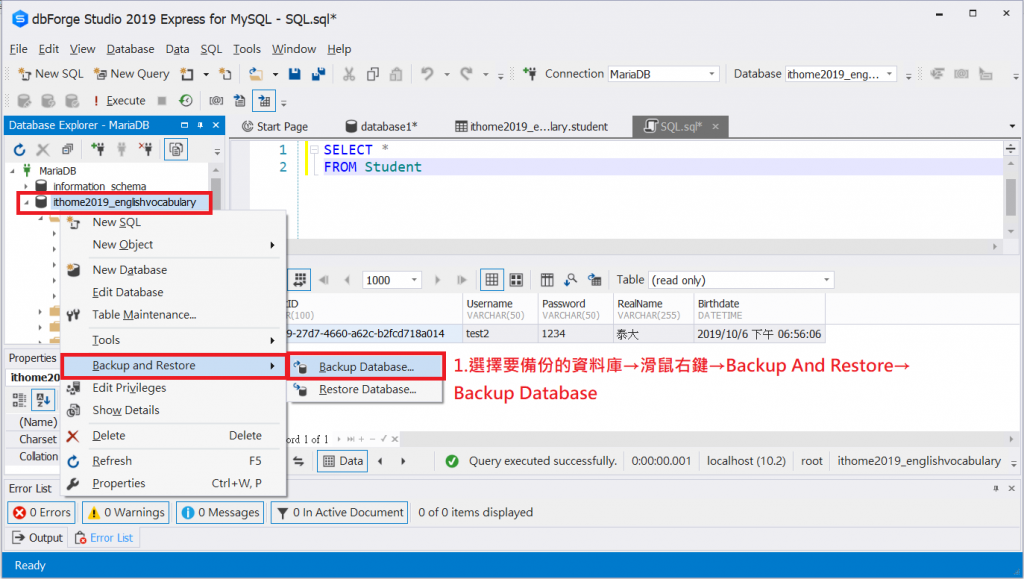
Task: Click the test2 cell in results
Action: (x=500, y=334)
